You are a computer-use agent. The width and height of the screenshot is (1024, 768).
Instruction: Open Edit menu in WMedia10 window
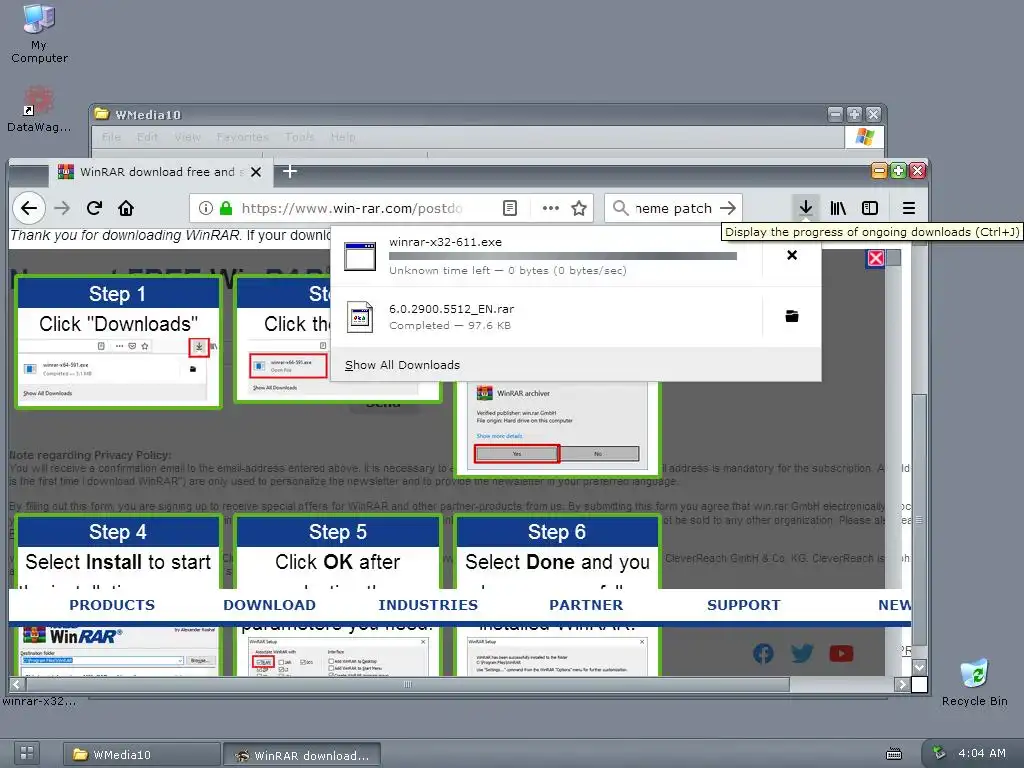pos(147,137)
